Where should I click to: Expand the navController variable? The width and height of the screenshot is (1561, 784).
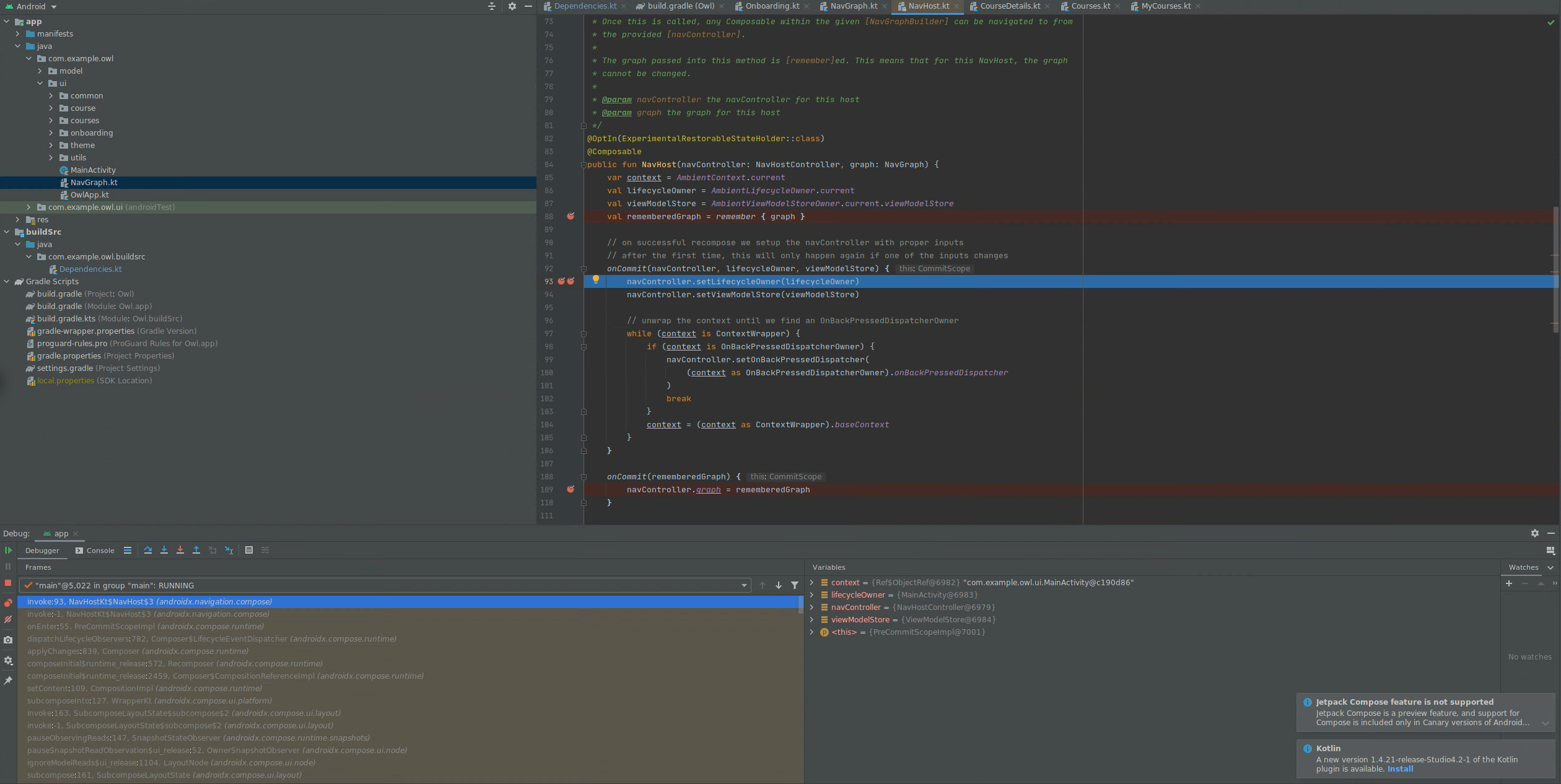(811, 608)
